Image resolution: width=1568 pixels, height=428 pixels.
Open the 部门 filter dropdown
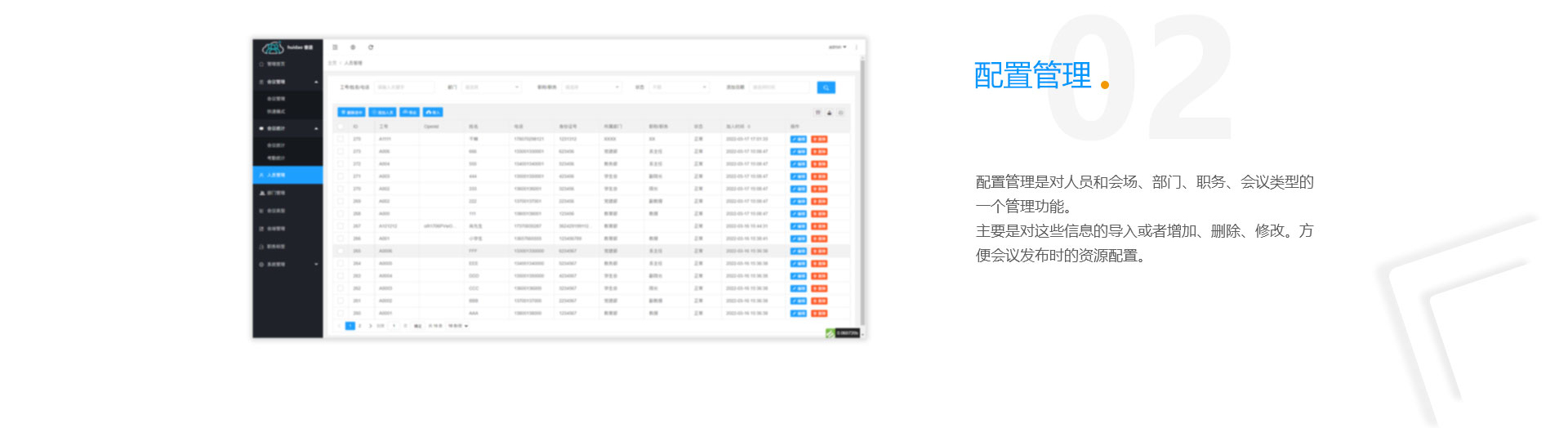pos(492,87)
